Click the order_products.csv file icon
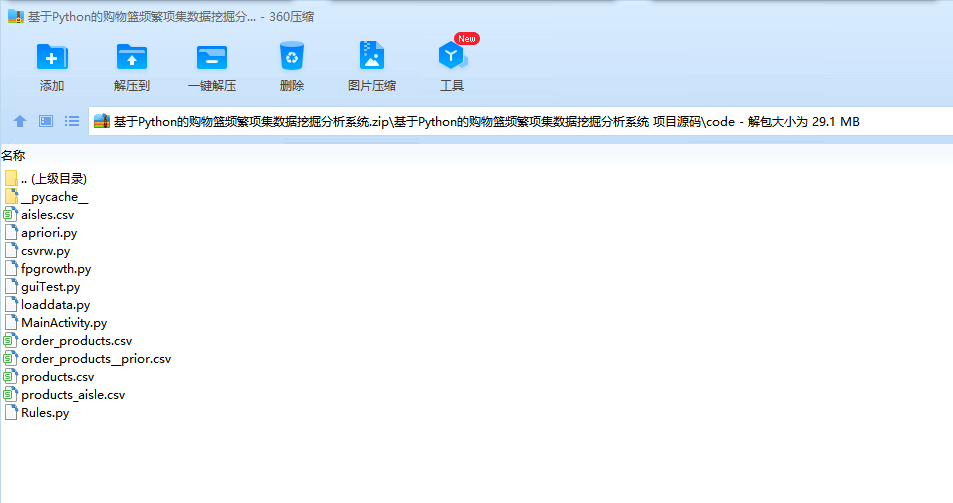953x503 pixels. [x=10, y=340]
